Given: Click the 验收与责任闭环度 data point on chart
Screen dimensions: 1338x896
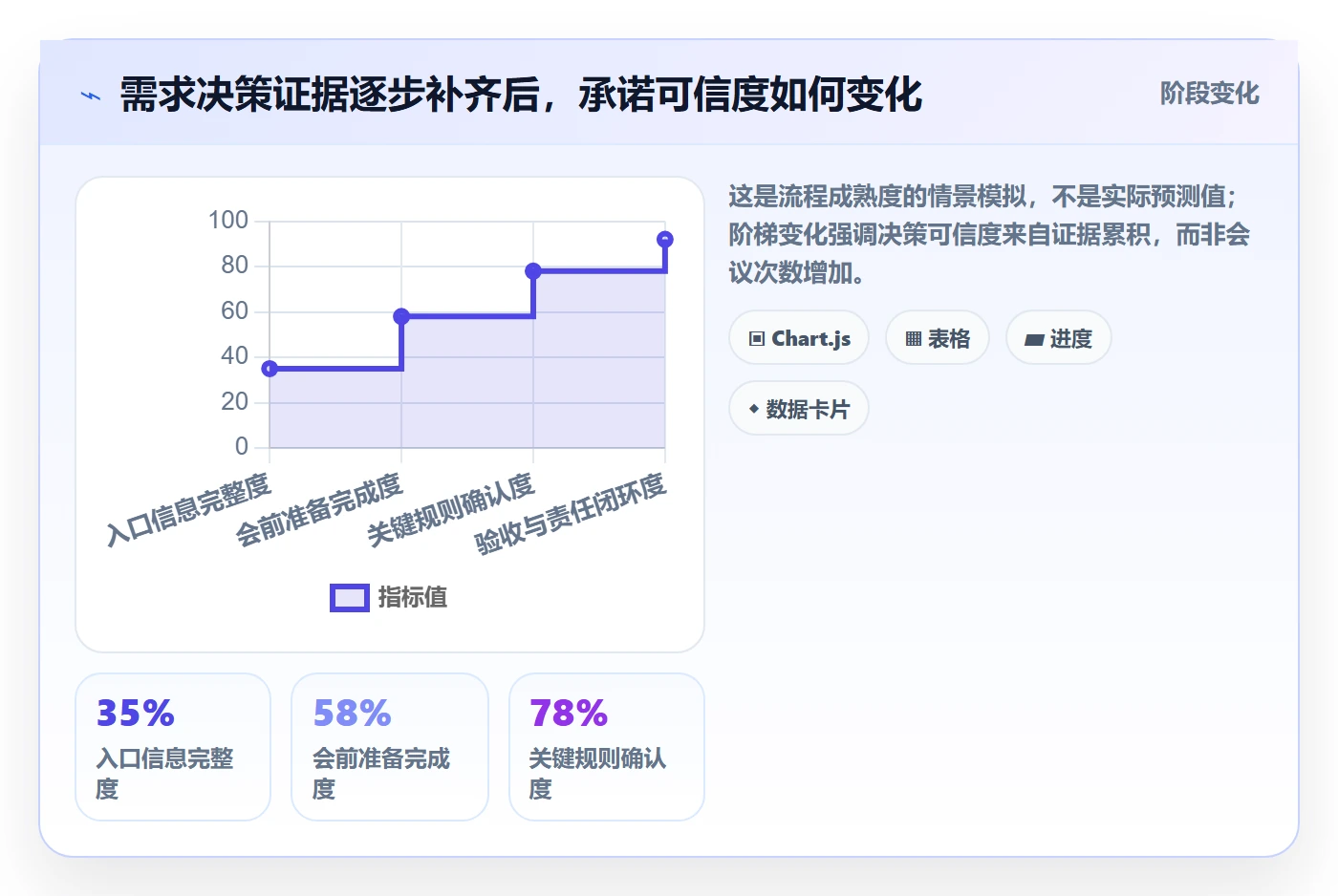Looking at the screenshot, I should tap(665, 239).
